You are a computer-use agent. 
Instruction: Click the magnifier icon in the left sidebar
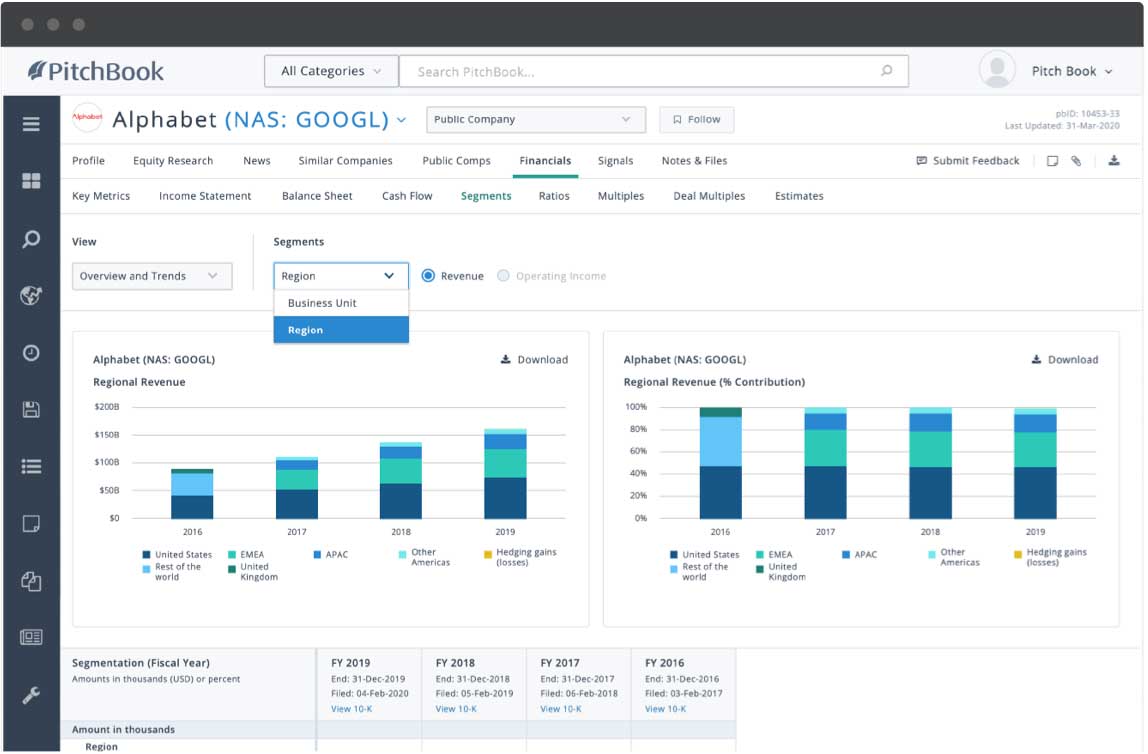[x=31, y=239]
